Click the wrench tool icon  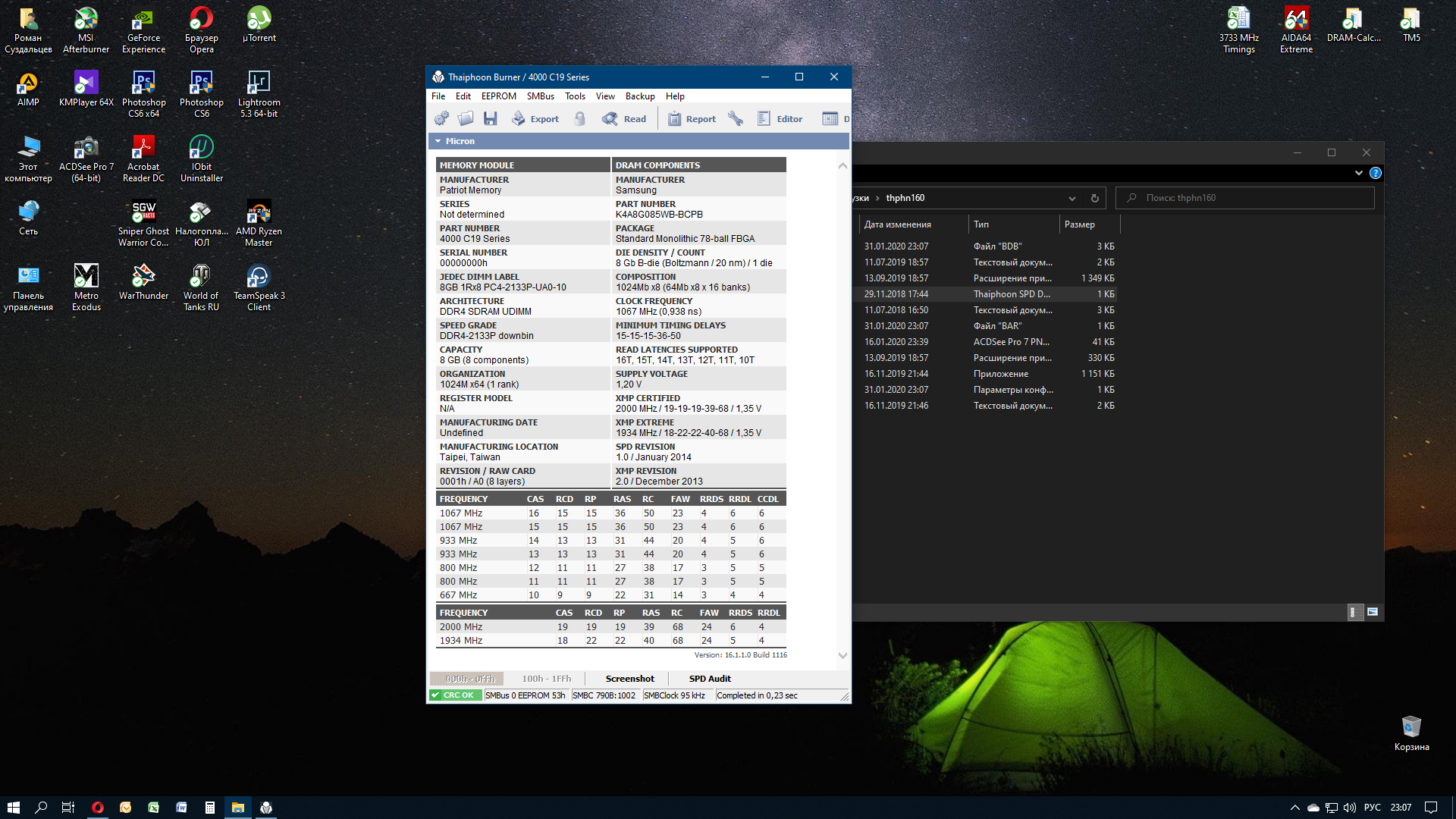(736, 118)
